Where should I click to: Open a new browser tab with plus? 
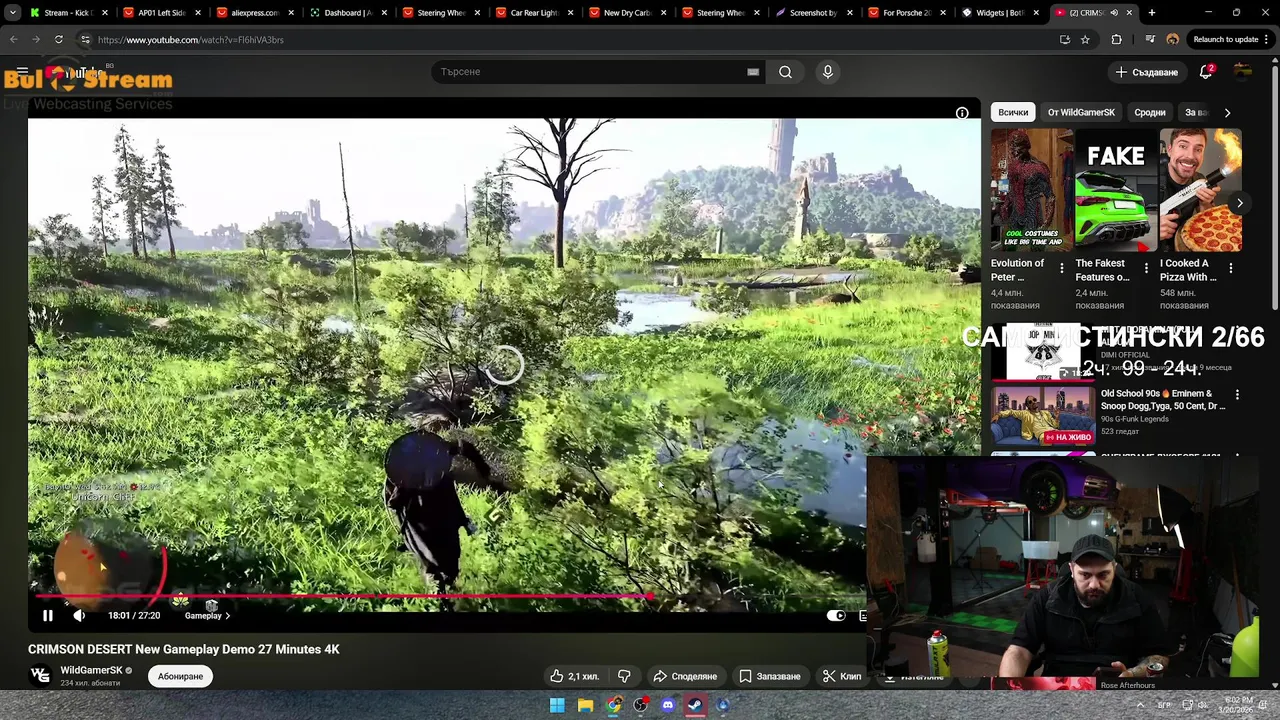1152,13
